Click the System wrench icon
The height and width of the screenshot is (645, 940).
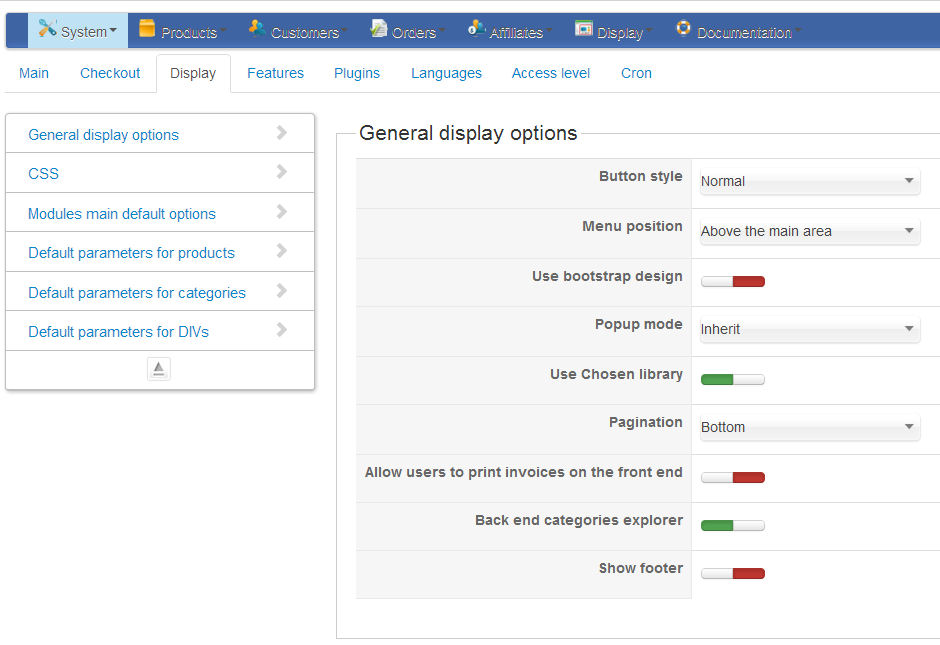click(47, 29)
